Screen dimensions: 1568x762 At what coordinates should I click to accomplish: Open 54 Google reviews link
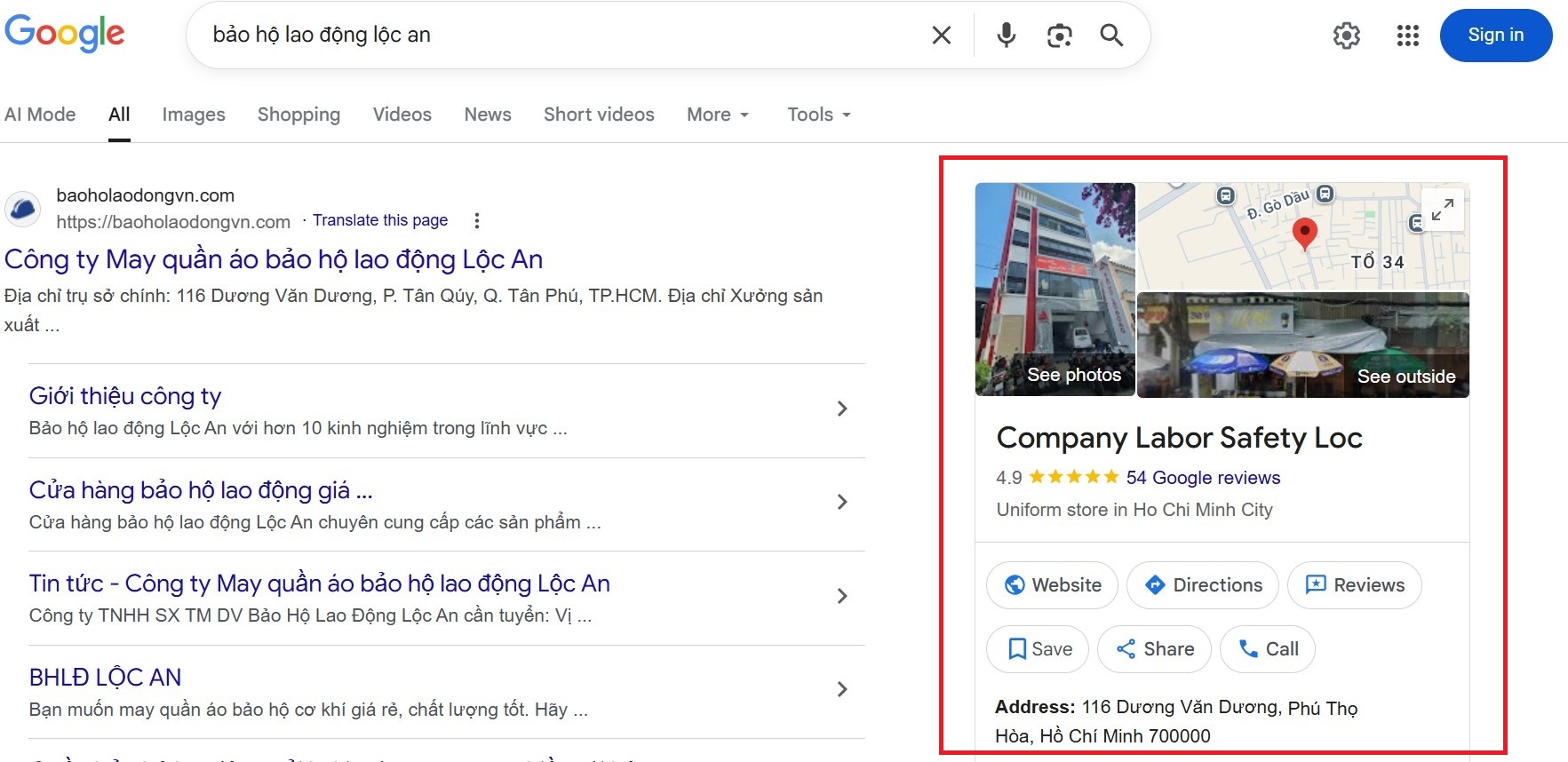1203,478
